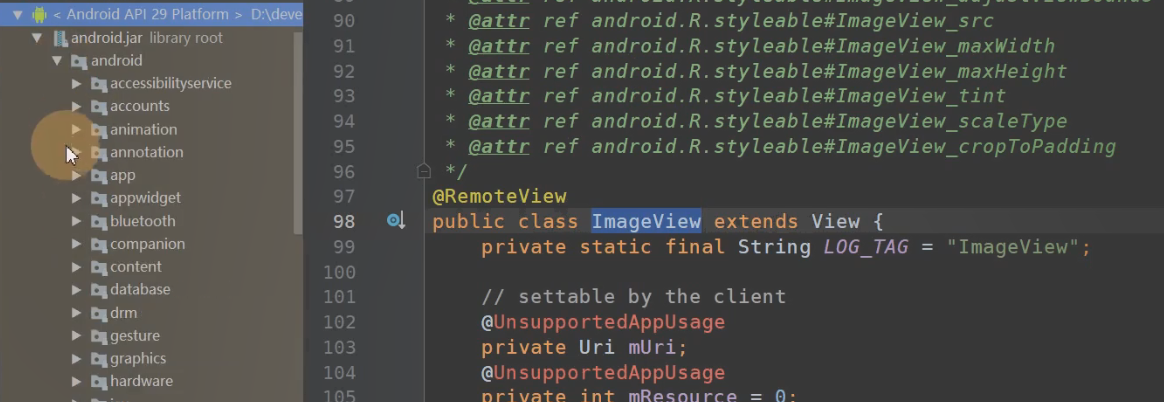The height and width of the screenshot is (402, 1164).
Task: Click the annotation folder icon
Action: pos(99,153)
